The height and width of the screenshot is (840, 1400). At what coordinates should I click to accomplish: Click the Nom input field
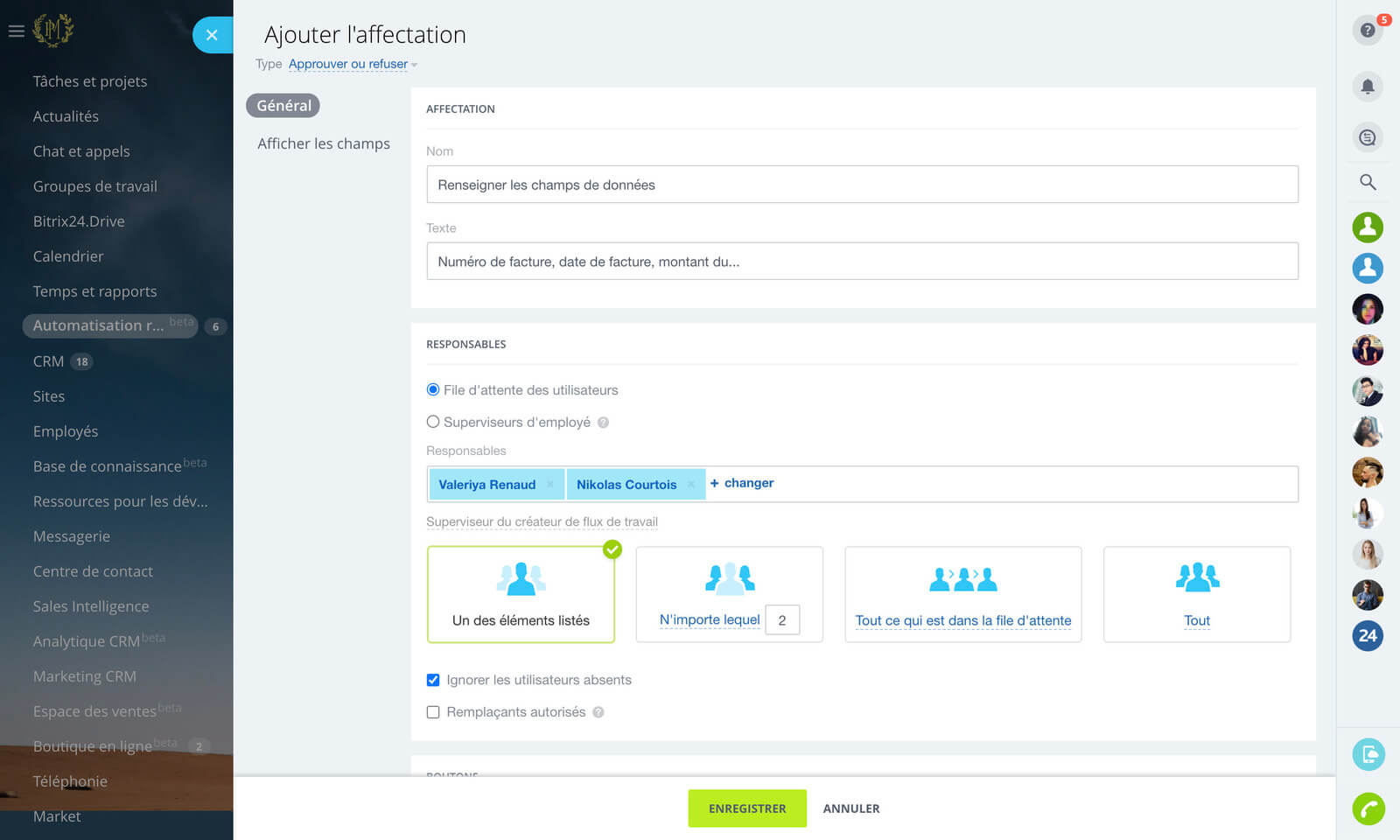point(862,185)
